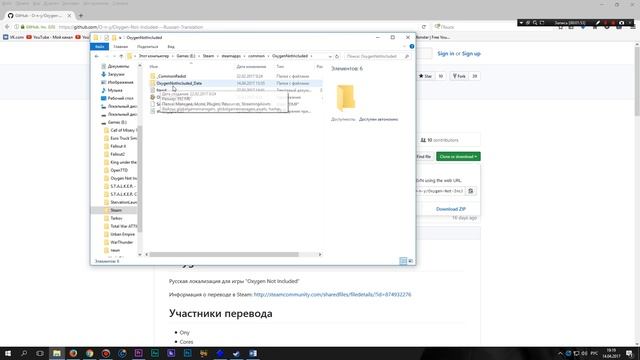Open Task View on taskbar
Screen dimensions: 640x360
coord(40,353)
